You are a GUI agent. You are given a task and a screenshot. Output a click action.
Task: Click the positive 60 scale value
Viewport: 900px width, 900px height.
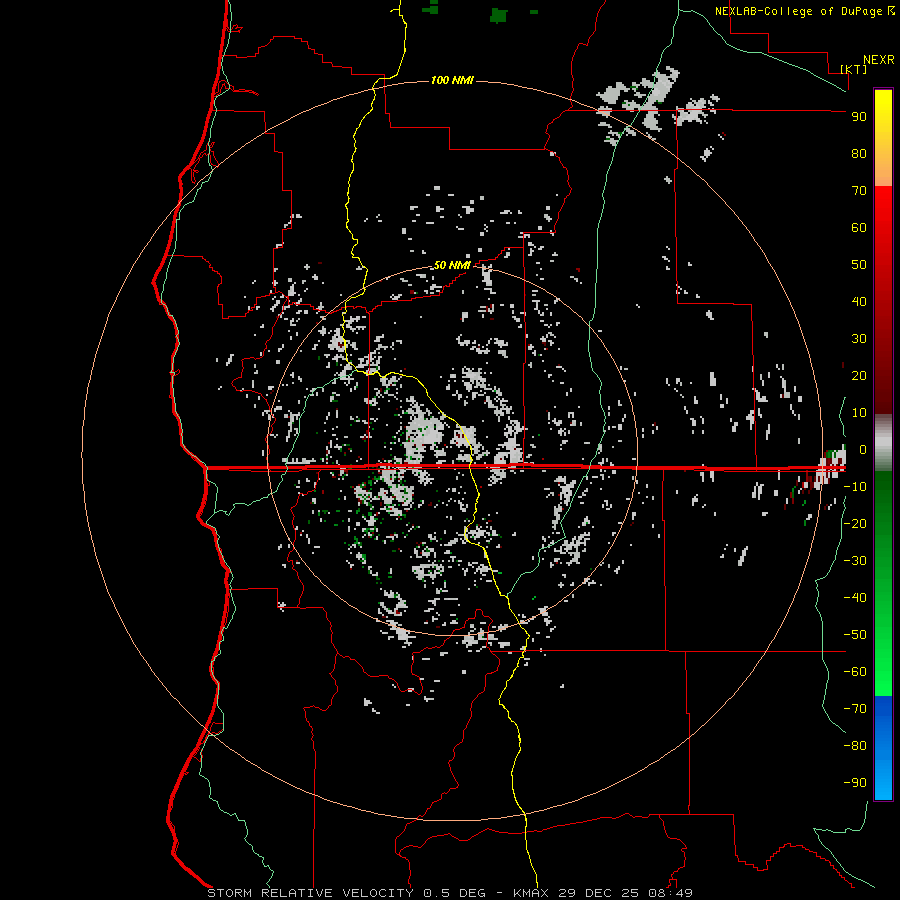(x=859, y=227)
